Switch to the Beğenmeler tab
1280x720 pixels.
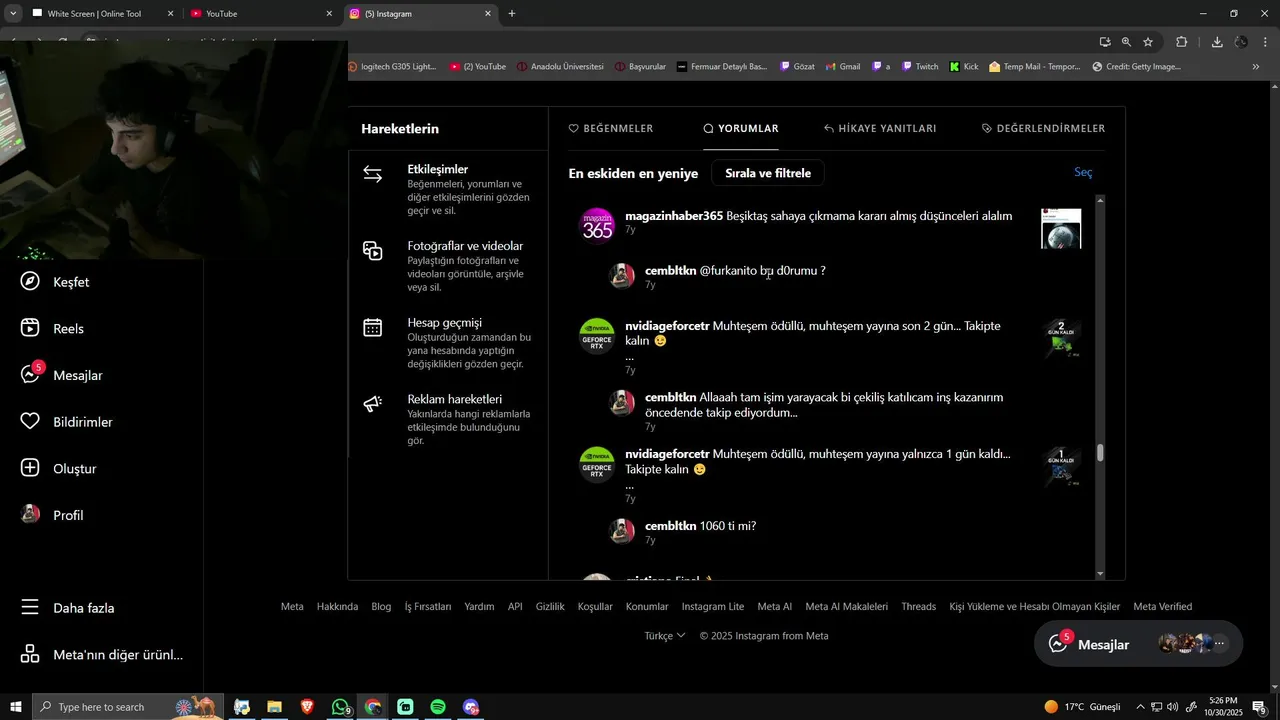tap(611, 128)
